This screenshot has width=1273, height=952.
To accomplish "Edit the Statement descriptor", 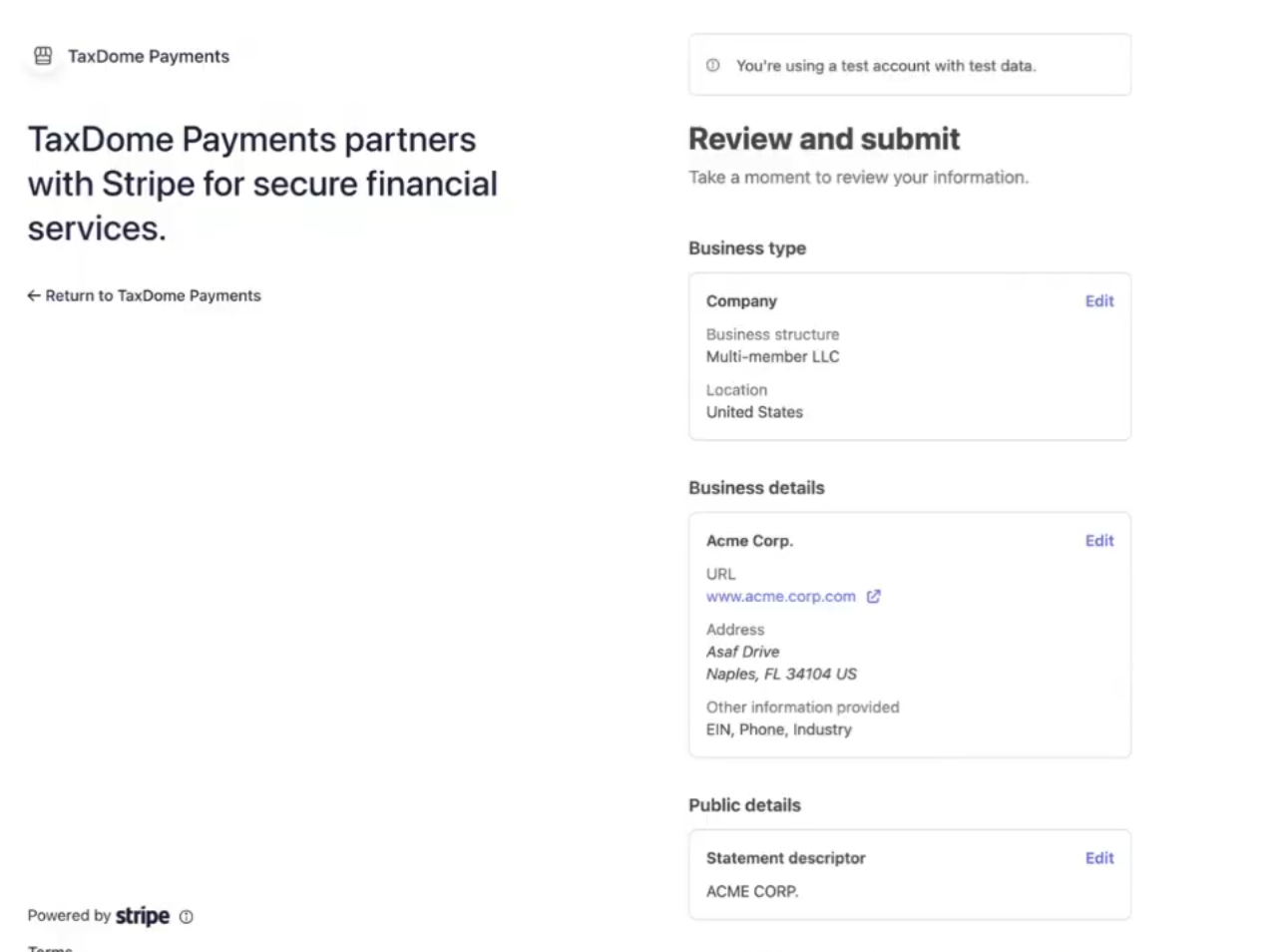I will [x=1098, y=858].
